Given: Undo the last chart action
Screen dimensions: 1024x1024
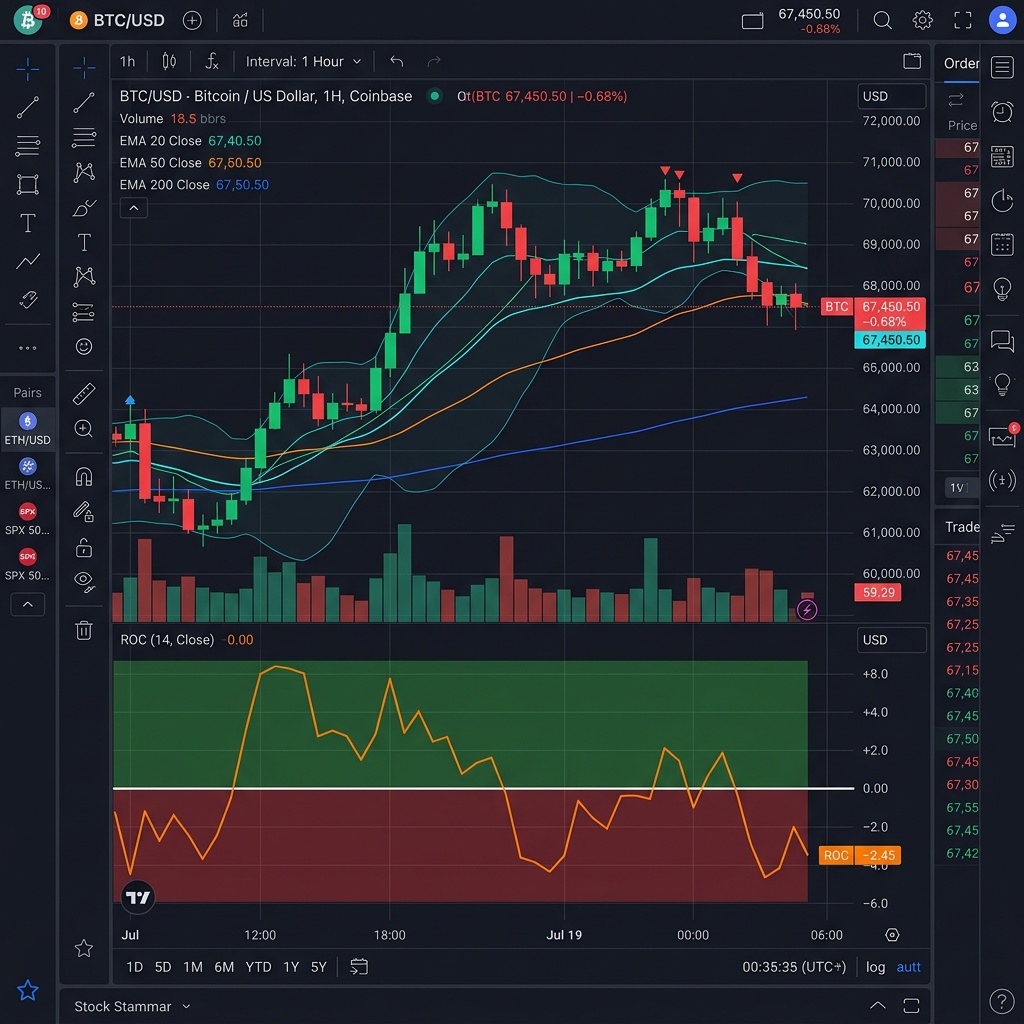Looking at the screenshot, I should click(x=396, y=61).
